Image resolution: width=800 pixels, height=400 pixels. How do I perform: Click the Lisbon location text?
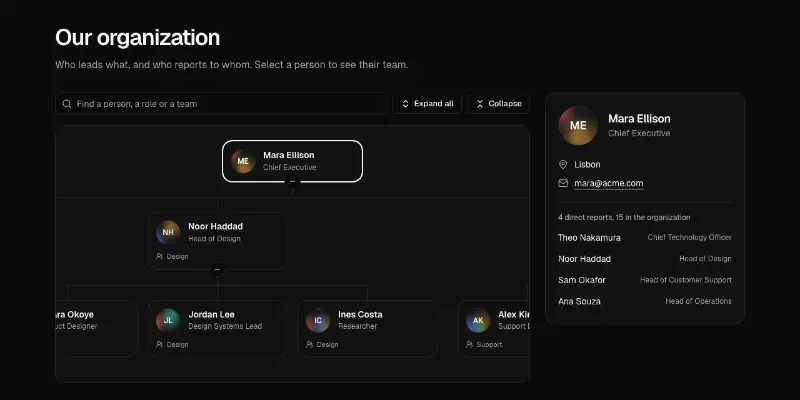(587, 164)
